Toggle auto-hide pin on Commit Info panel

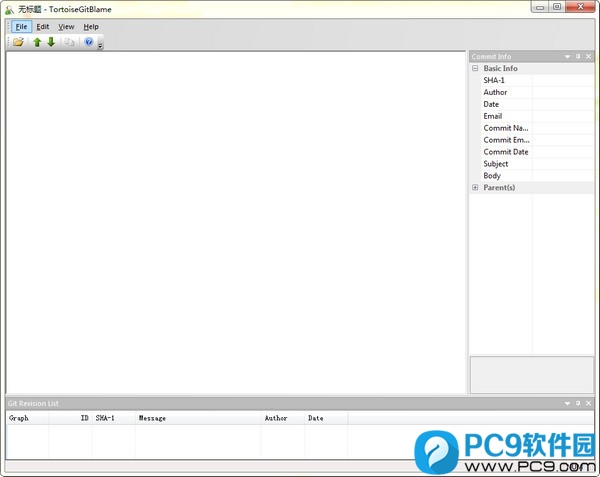click(578, 57)
